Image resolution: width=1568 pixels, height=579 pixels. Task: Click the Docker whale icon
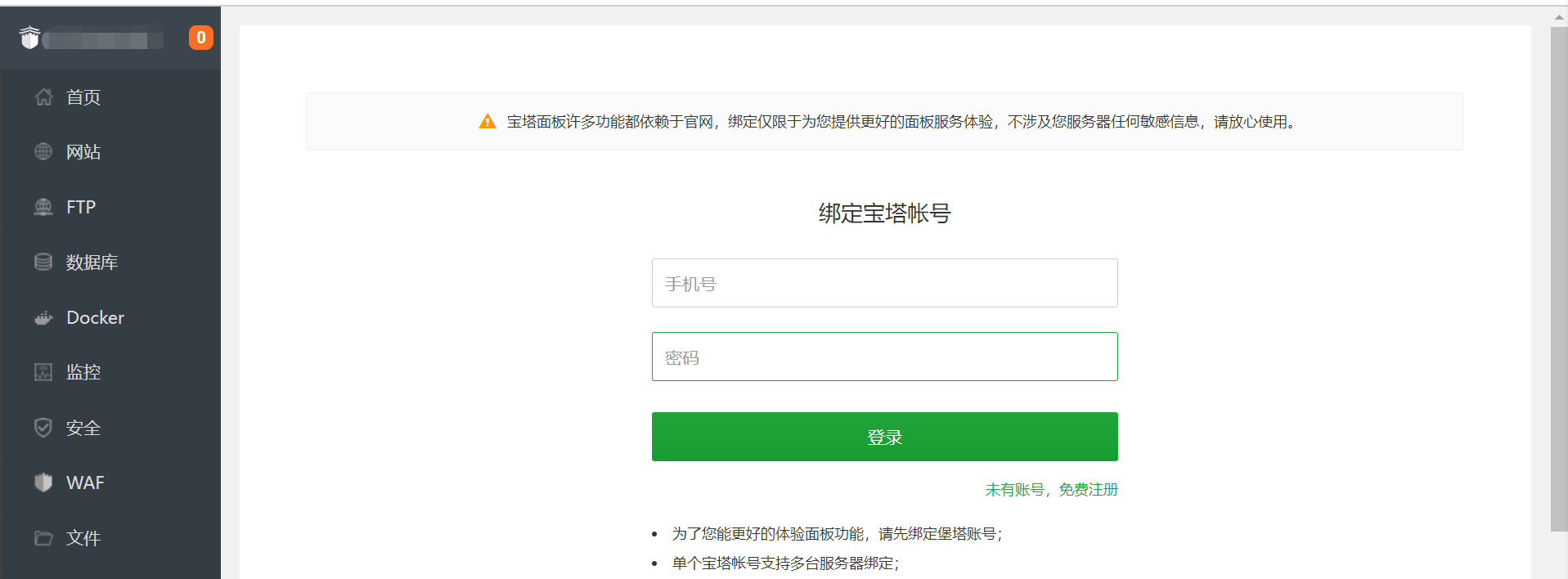(x=43, y=317)
